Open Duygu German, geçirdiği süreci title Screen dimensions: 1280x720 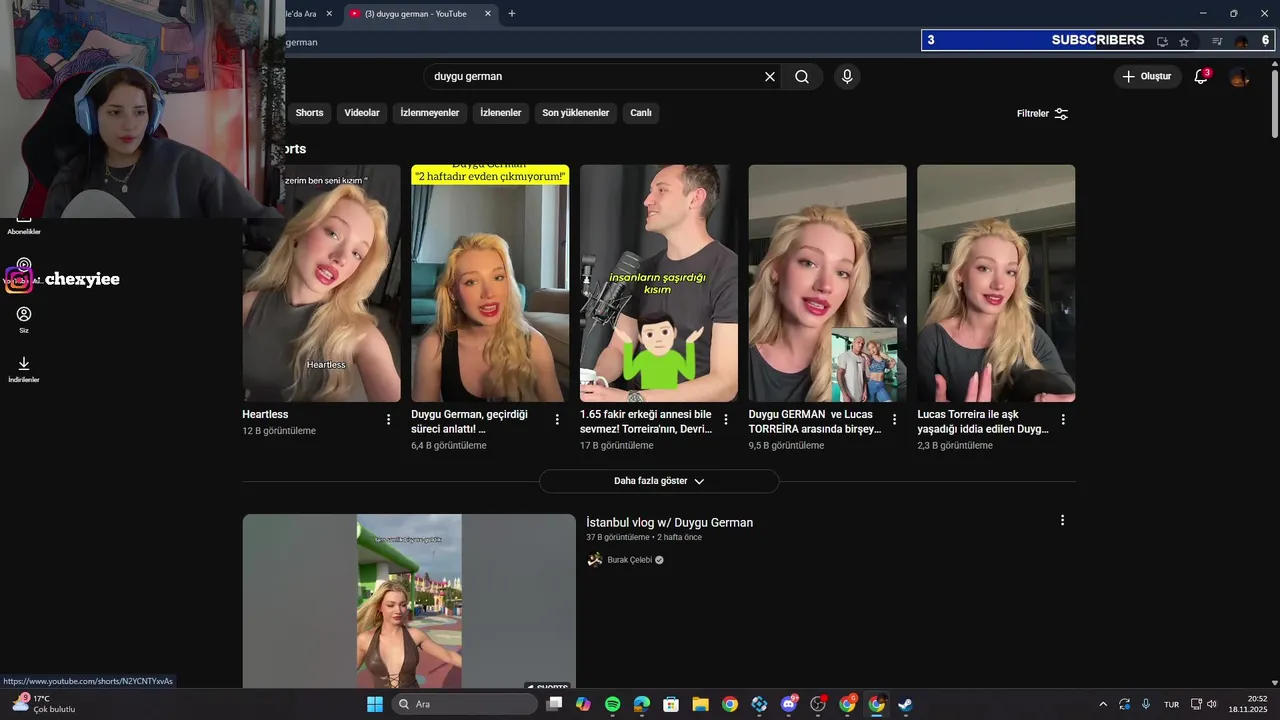point(469,421)
